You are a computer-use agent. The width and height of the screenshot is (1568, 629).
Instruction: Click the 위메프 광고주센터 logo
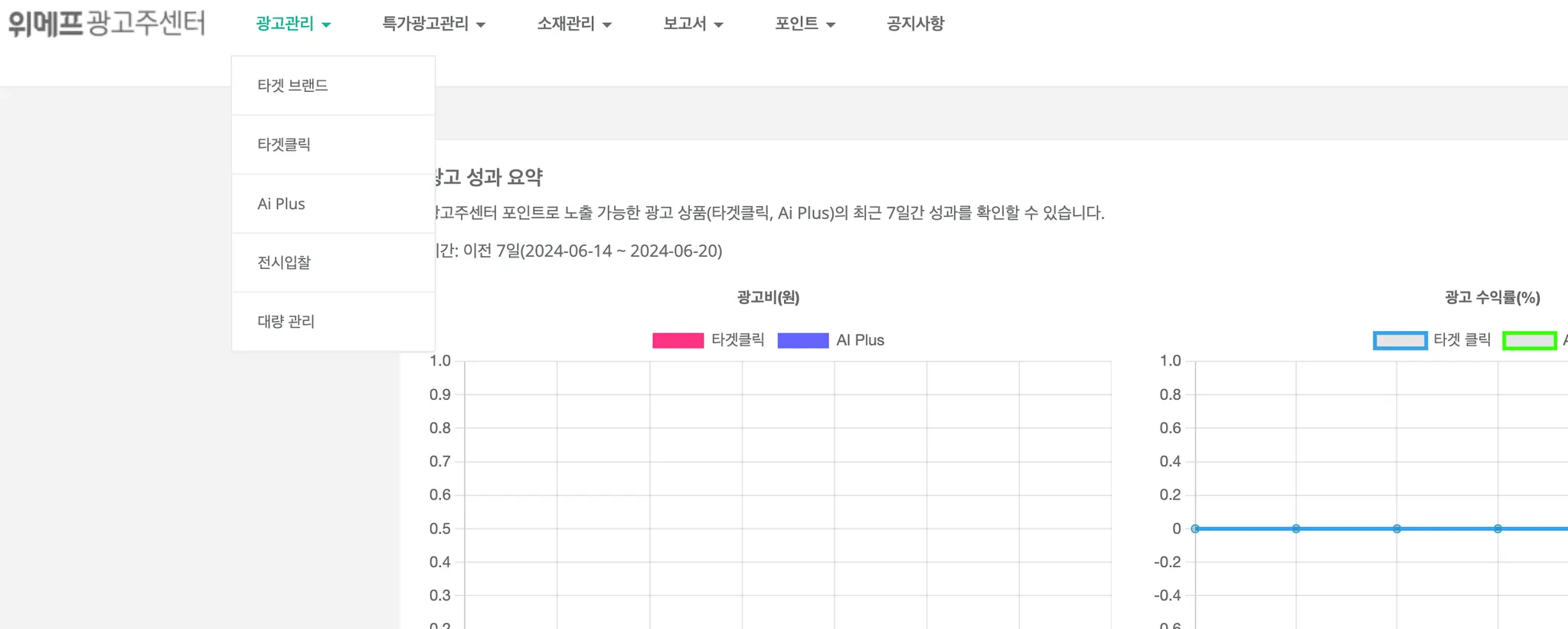106,23
